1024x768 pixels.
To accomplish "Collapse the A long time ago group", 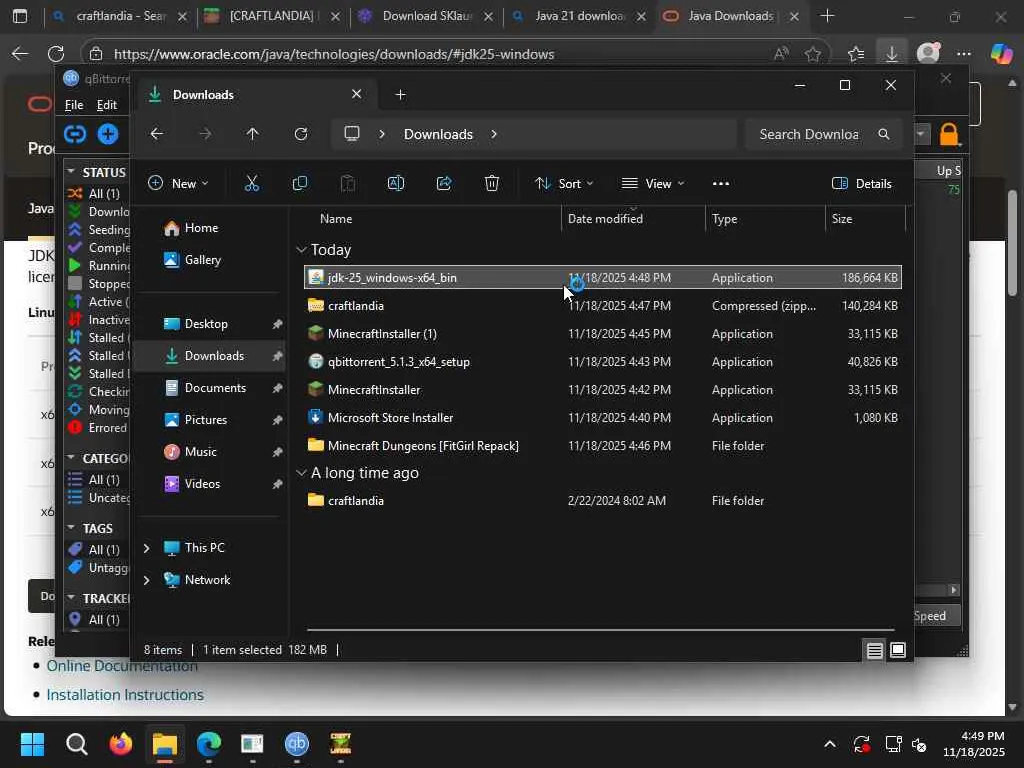I will tap(301, 473).
